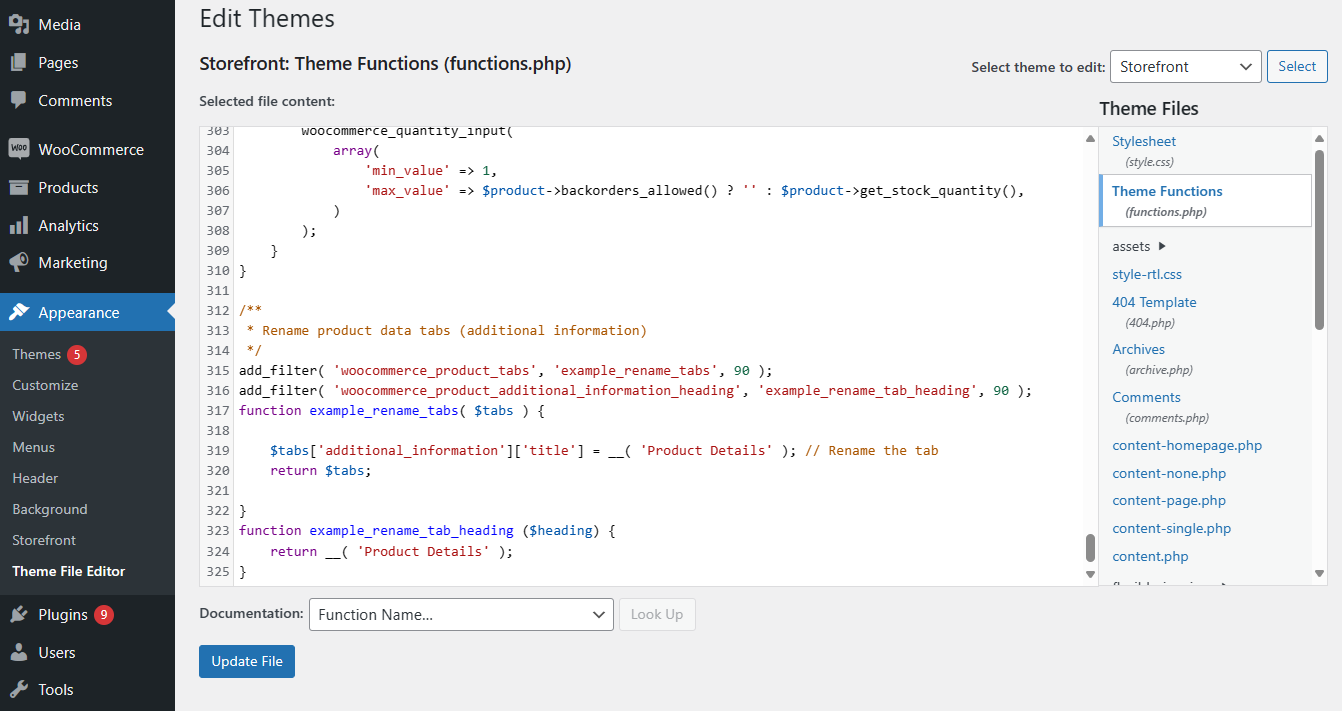This screenshot has height=711, width=1342.
Task: Go to Themes submenu
Action: pyautogui.click(x=37, y=354)
